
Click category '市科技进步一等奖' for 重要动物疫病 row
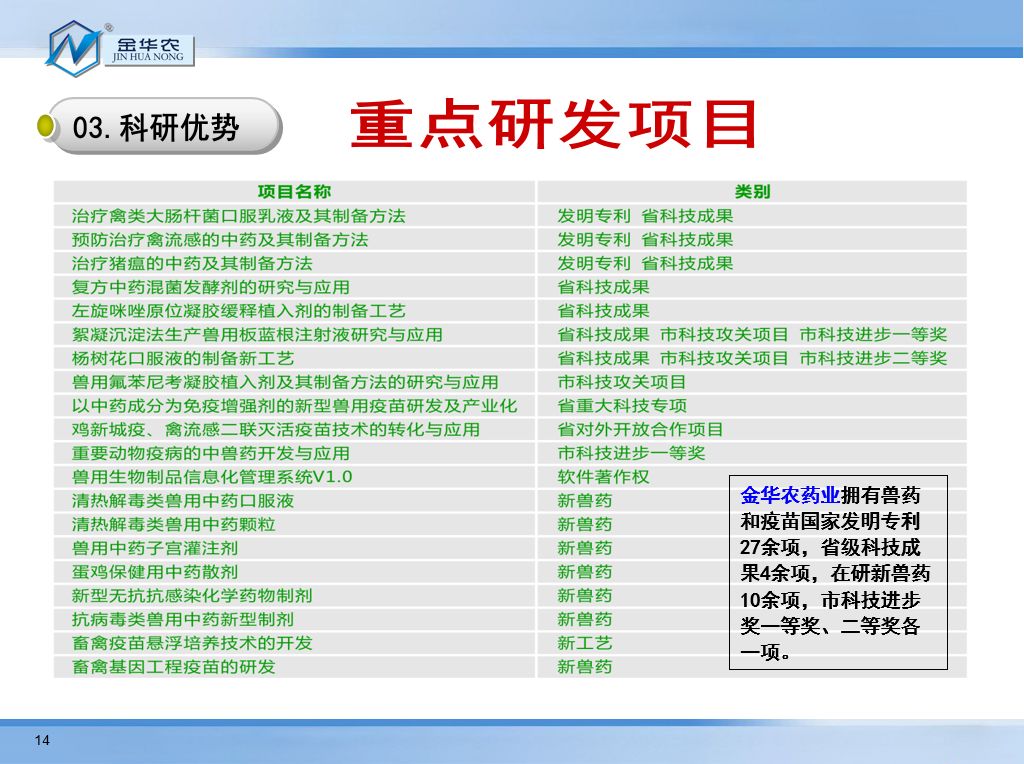pos(631,453)
